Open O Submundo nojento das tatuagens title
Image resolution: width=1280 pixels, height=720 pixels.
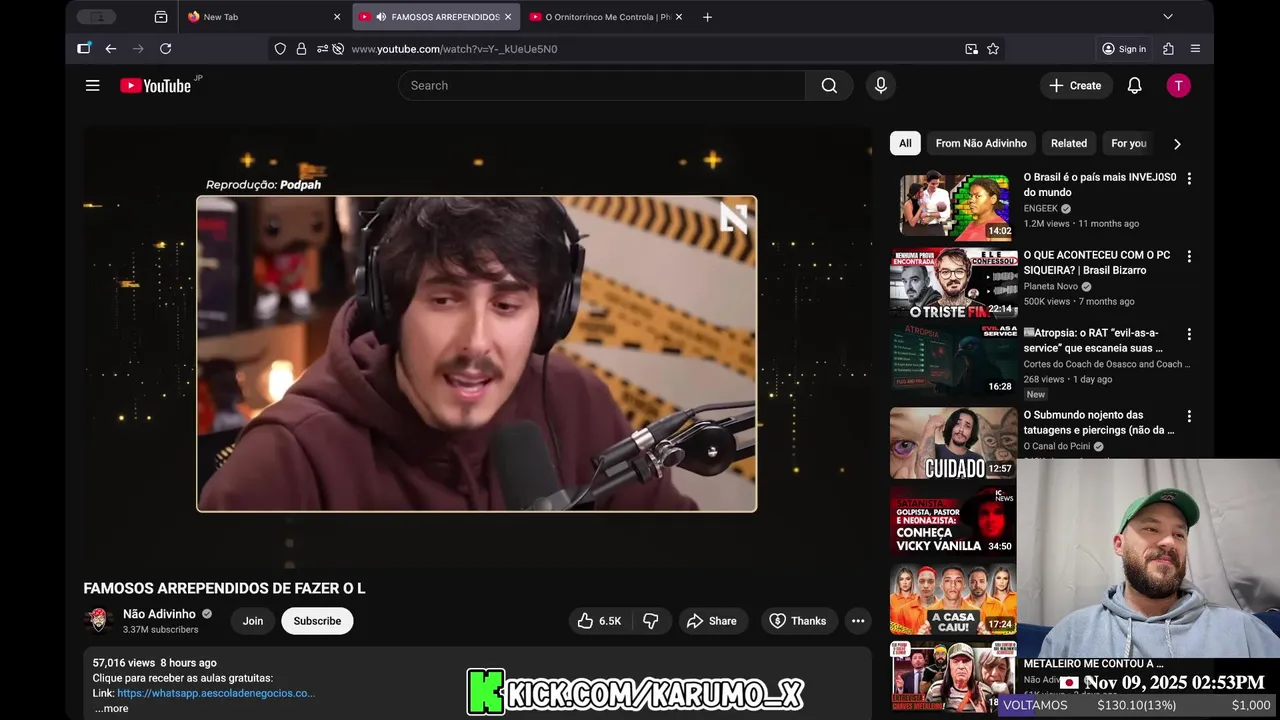click(1099, 423)
